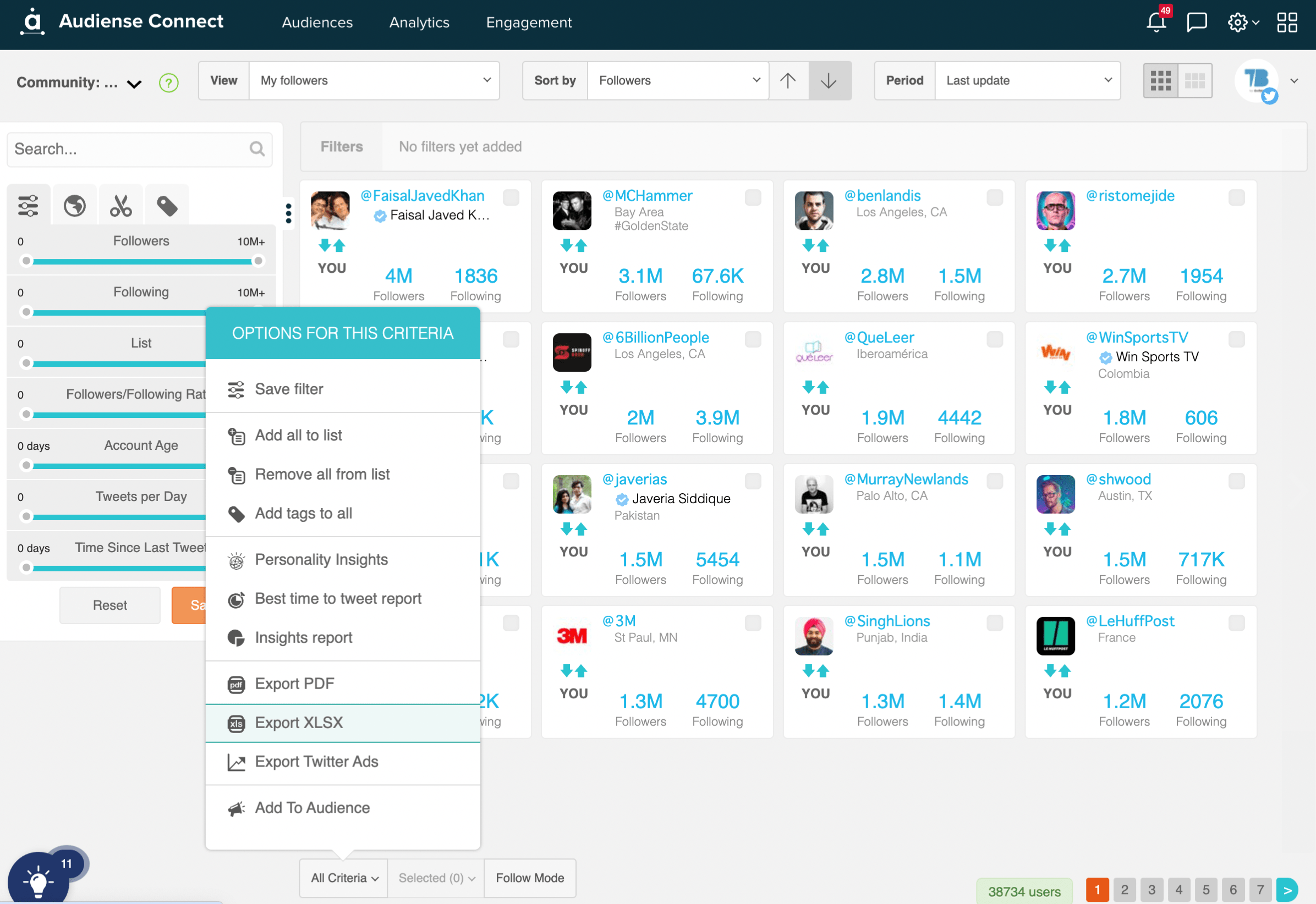Screen dimensions: 1316x904
Task: Choose Add all to list option
Action: click(x=343, y=435)
